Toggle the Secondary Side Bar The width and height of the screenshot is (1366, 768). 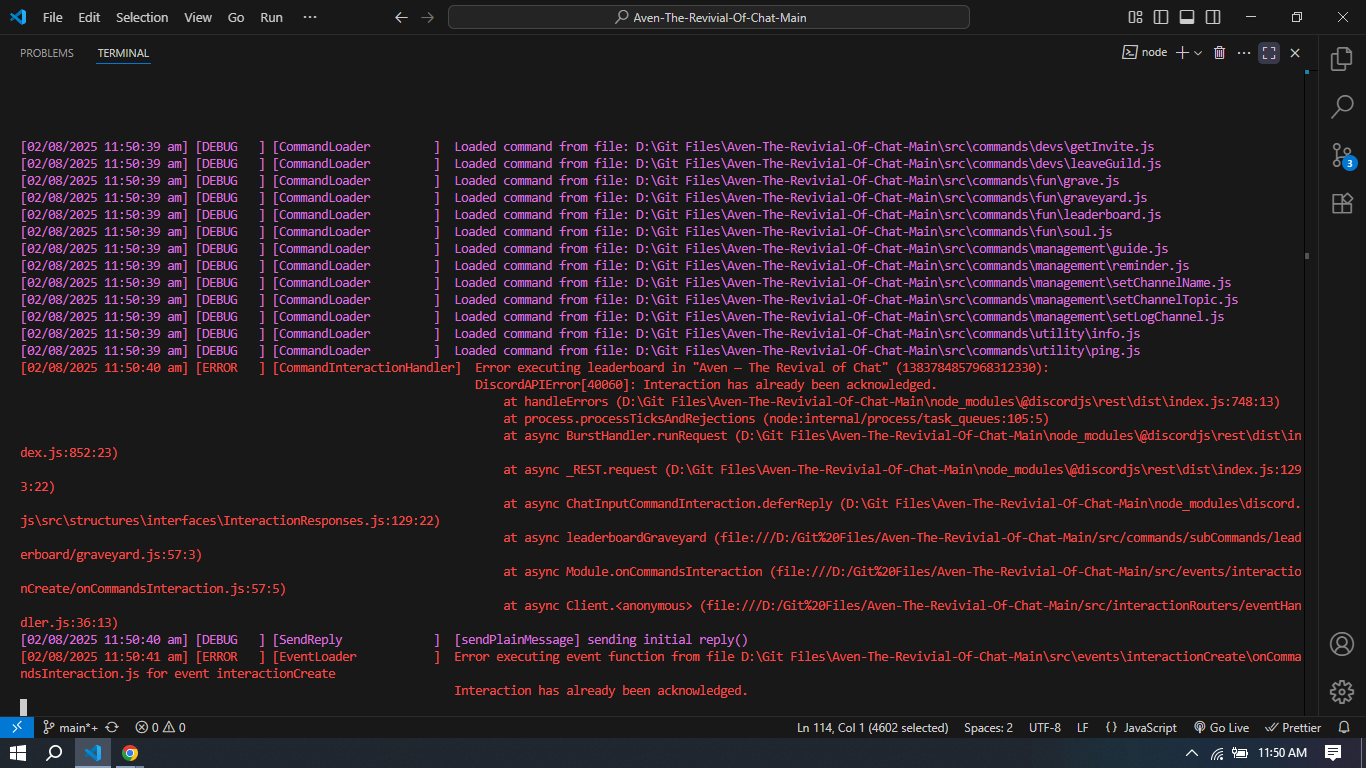1213,17
